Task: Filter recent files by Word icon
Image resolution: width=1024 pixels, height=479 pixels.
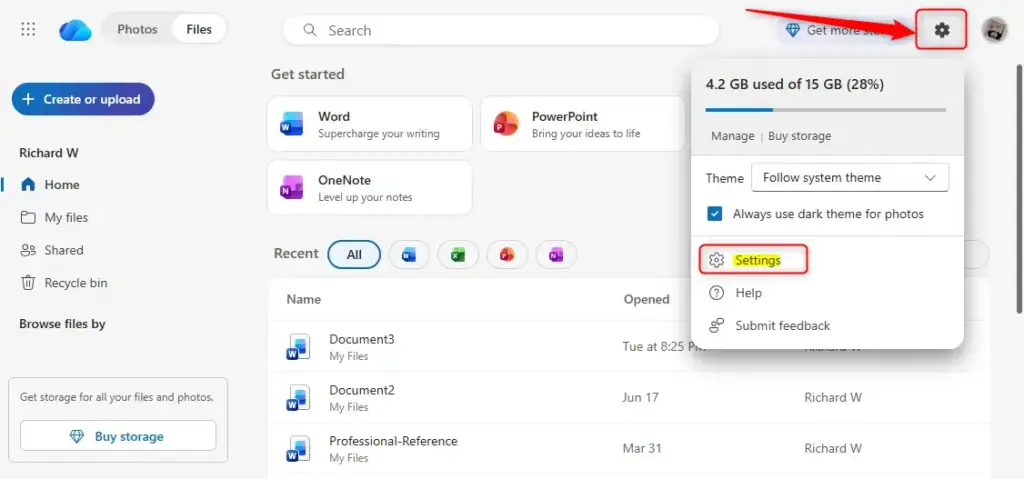Action: pos(409,255)
